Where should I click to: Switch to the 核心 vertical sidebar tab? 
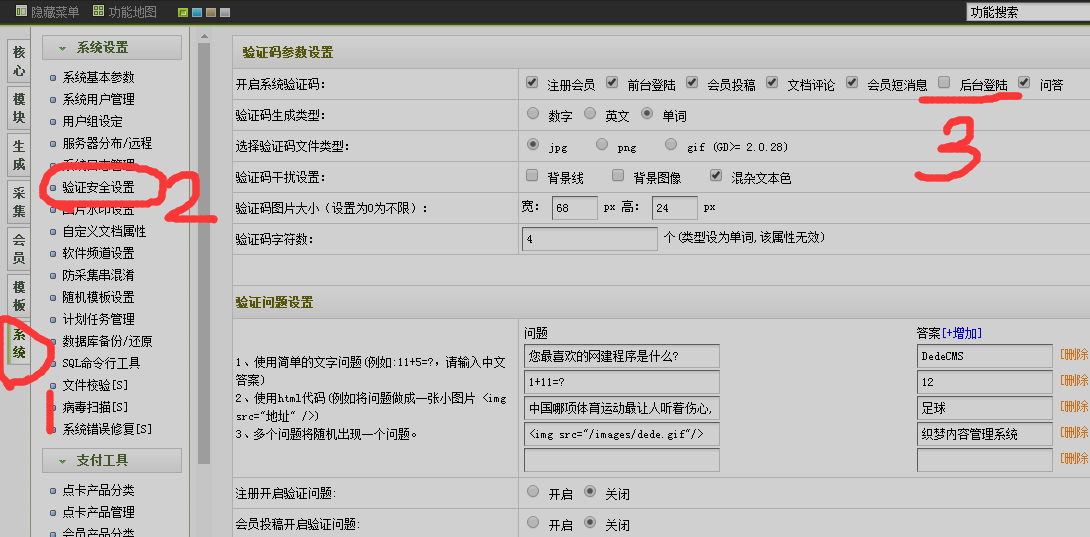coord(18,60)
